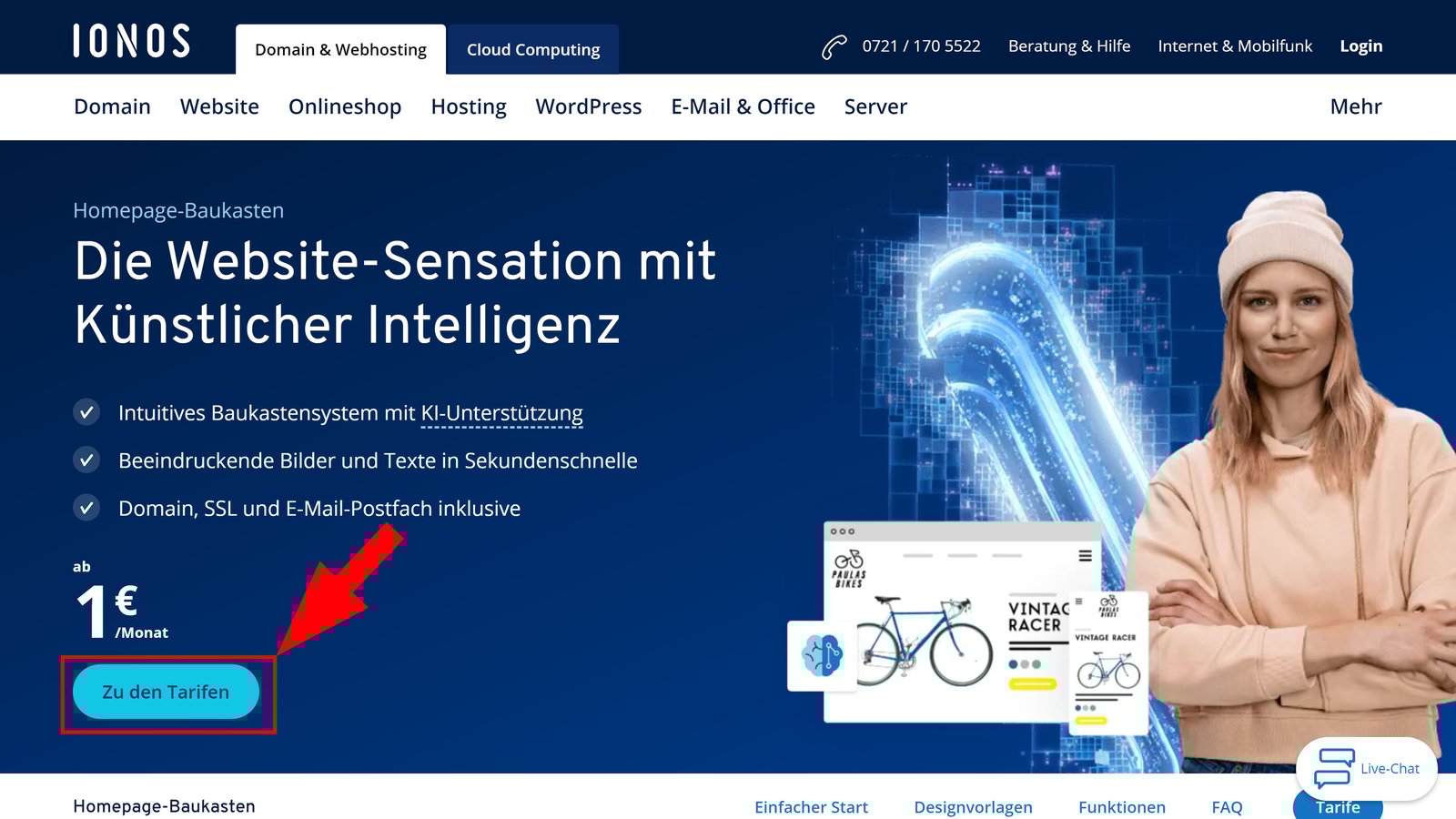Viewport: 1456px width, 819px height.
Task: Switch to the Cloud Computing tab
Action: click(533, 49)
